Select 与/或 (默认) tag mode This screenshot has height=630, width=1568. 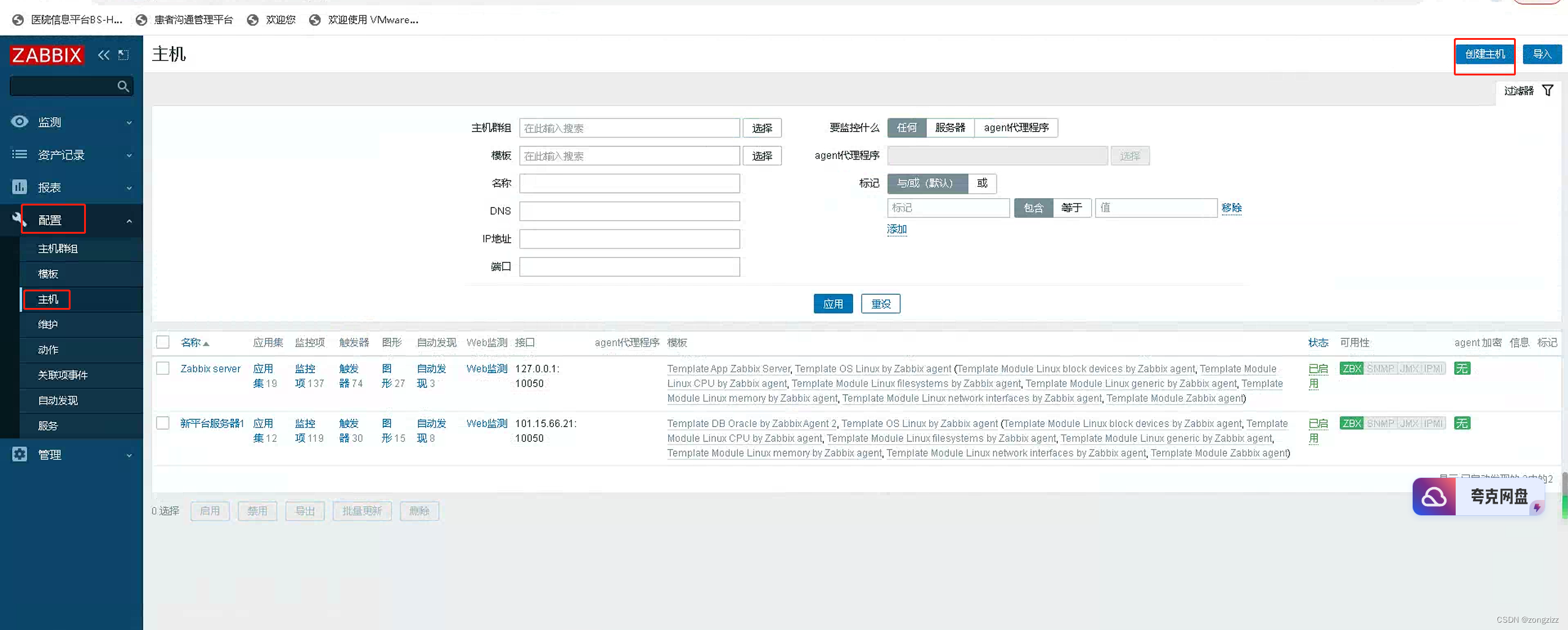click(927, 183)
